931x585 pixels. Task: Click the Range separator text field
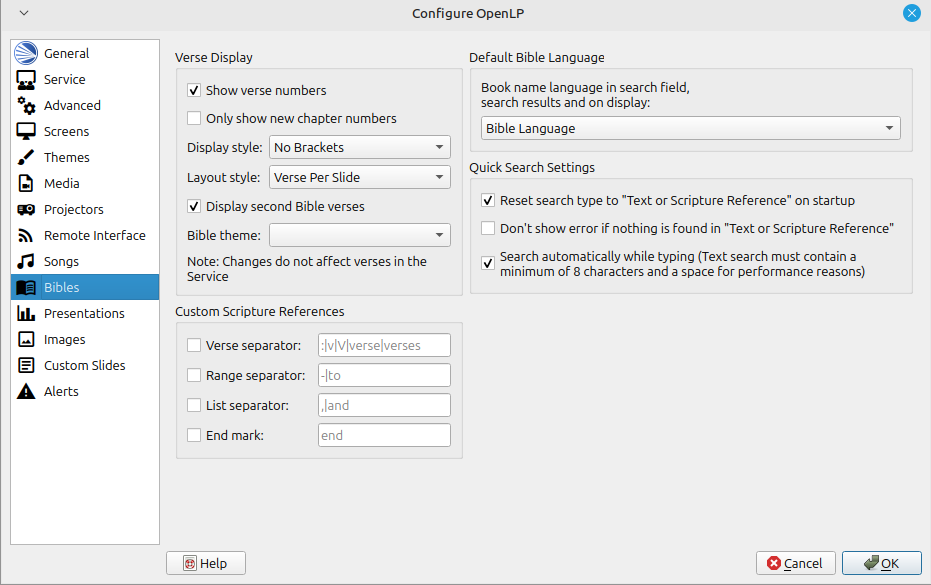384,376
